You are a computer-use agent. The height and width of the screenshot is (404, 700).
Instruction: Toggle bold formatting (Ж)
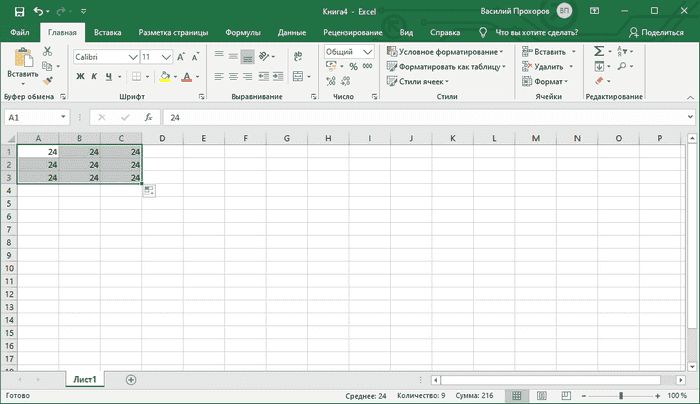click(80, 77)
